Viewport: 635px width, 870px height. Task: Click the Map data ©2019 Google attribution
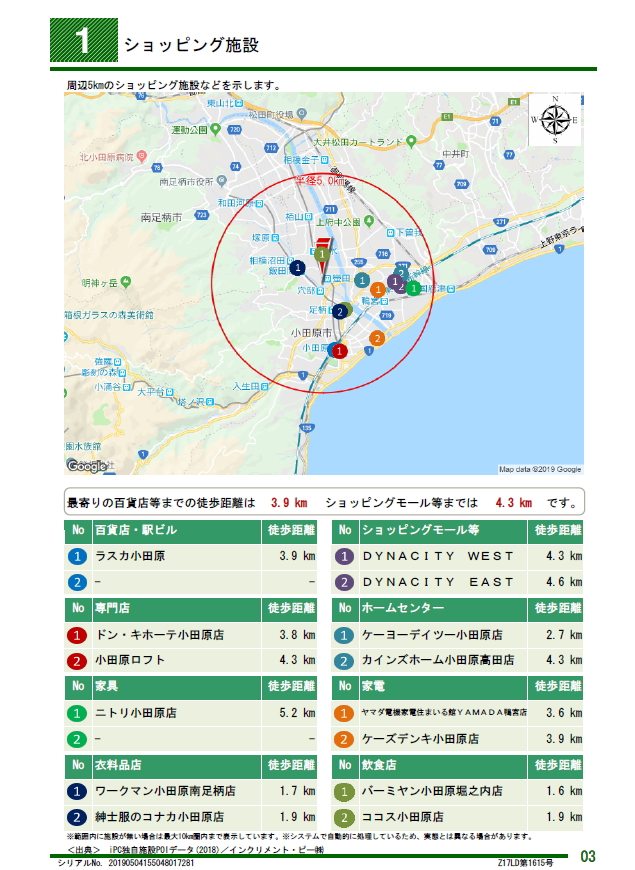(540, 469)
